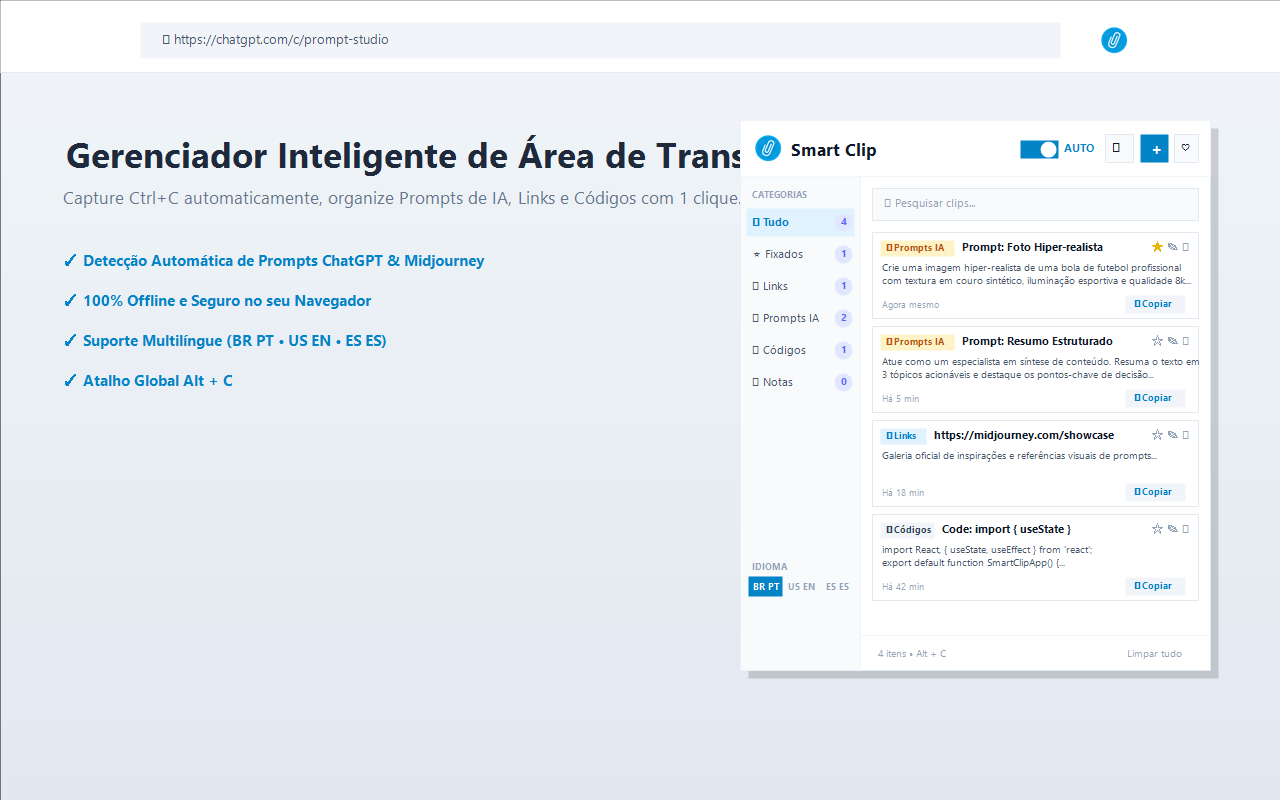Click the browser address bar with chatgpt.com URL
Viewport: 1280px width, 800px height.
(x=600, y=40)
